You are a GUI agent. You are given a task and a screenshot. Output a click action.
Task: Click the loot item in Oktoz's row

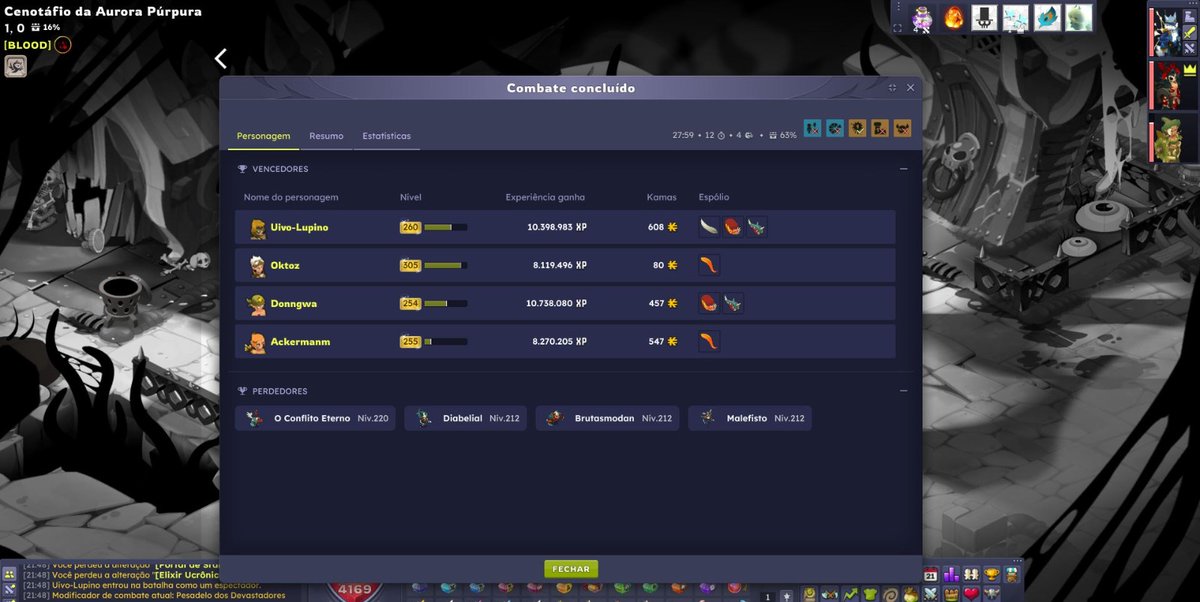(x=709, y=265)
